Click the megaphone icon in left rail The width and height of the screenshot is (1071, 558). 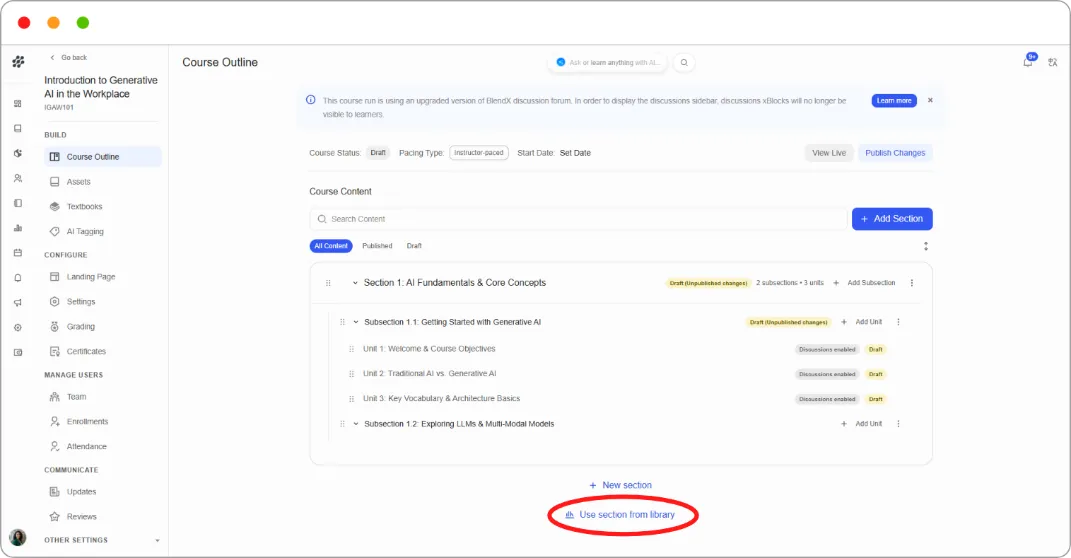click(18, 303)
